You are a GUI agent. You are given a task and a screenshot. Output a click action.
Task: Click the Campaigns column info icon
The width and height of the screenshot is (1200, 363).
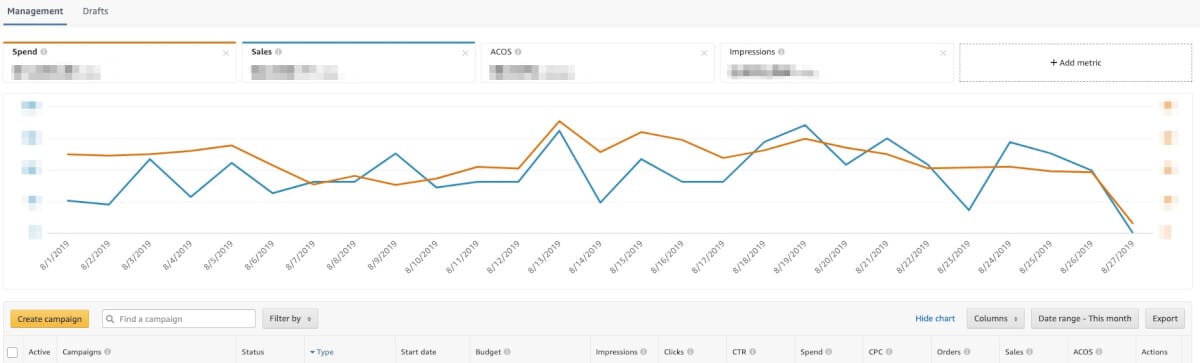pos(107,352)
